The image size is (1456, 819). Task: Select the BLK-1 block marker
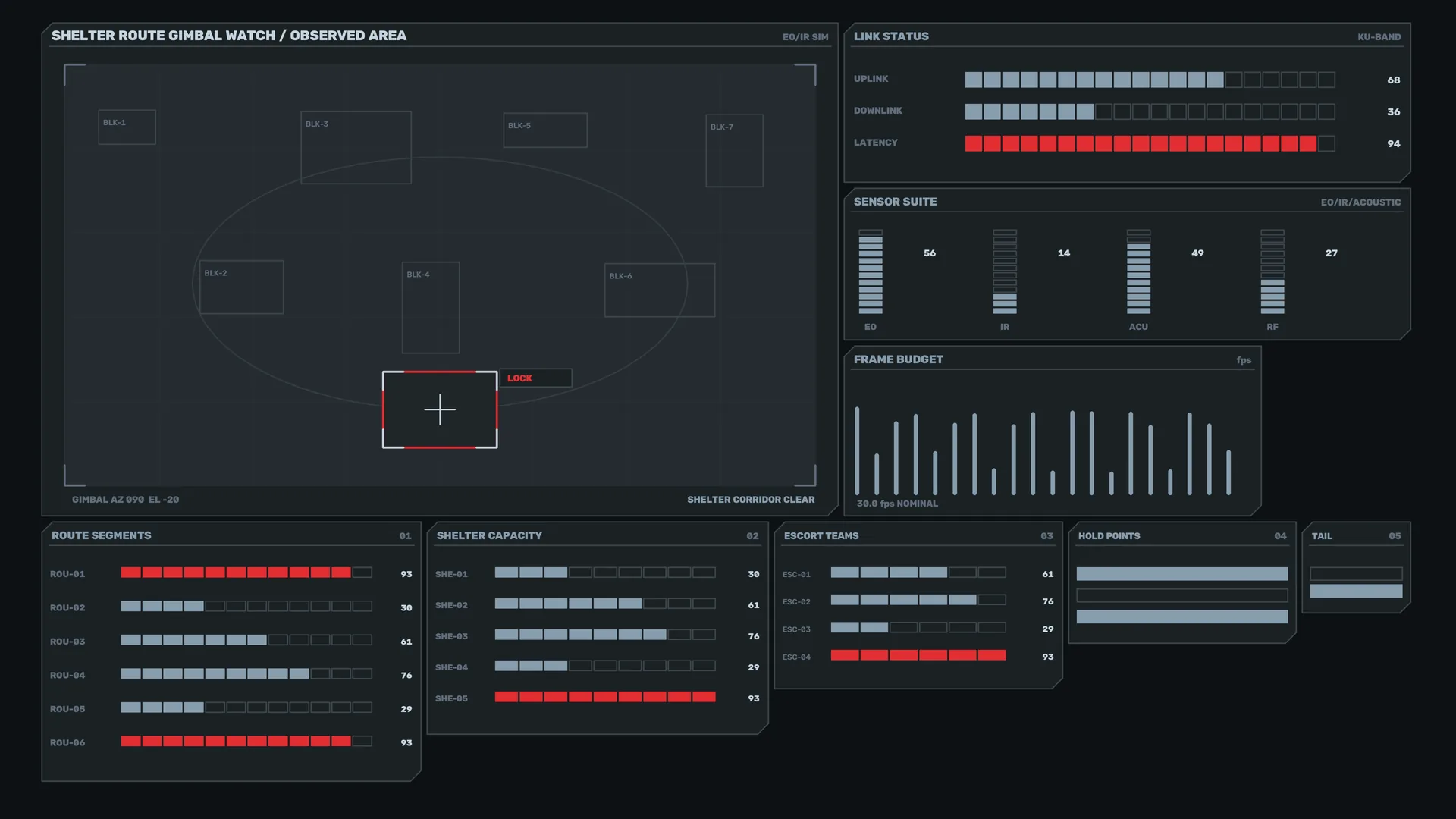tap(127, 127)
